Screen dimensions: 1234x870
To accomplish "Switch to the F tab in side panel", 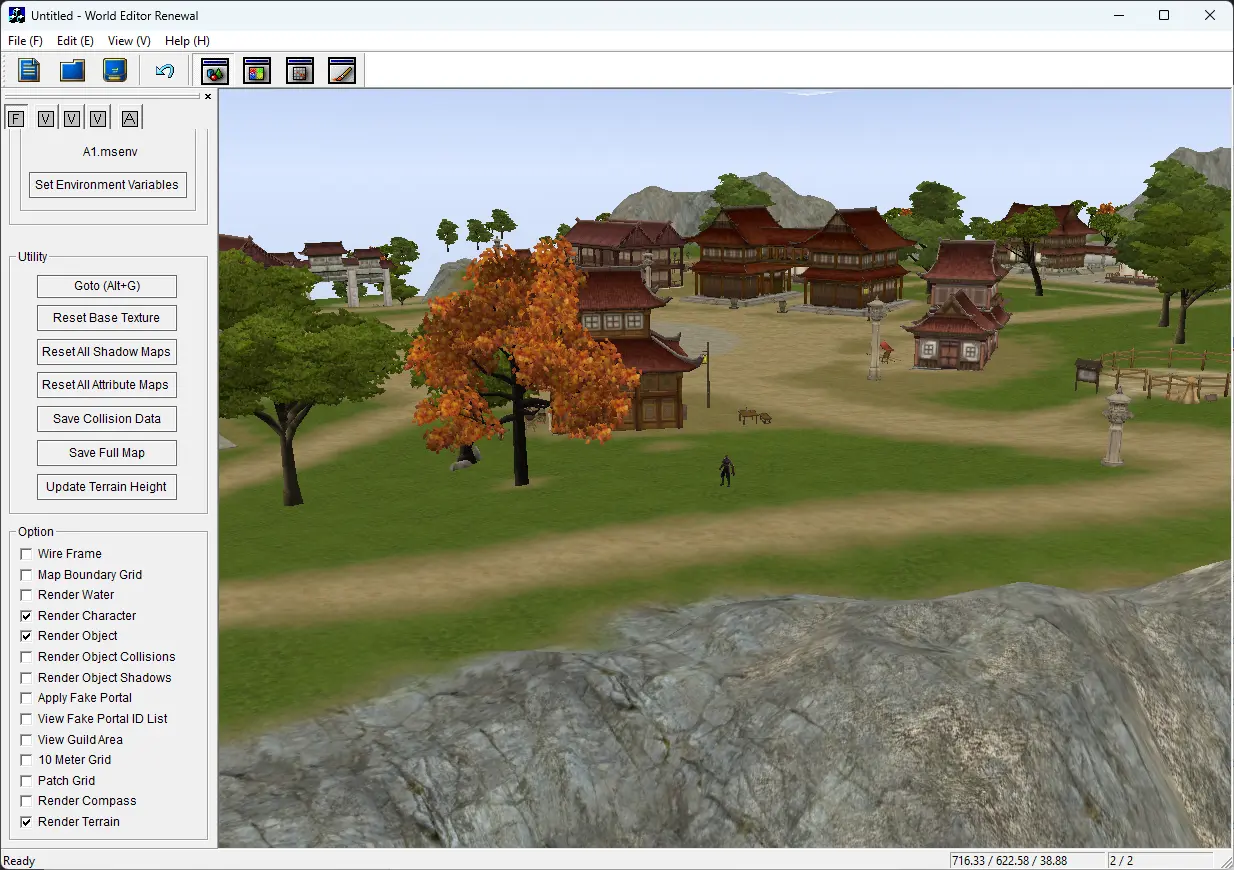I will click(16, 119).
